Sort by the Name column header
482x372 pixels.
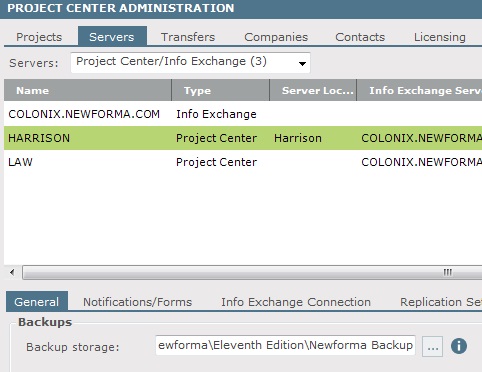pyautogui.click(x=88, y=90)
